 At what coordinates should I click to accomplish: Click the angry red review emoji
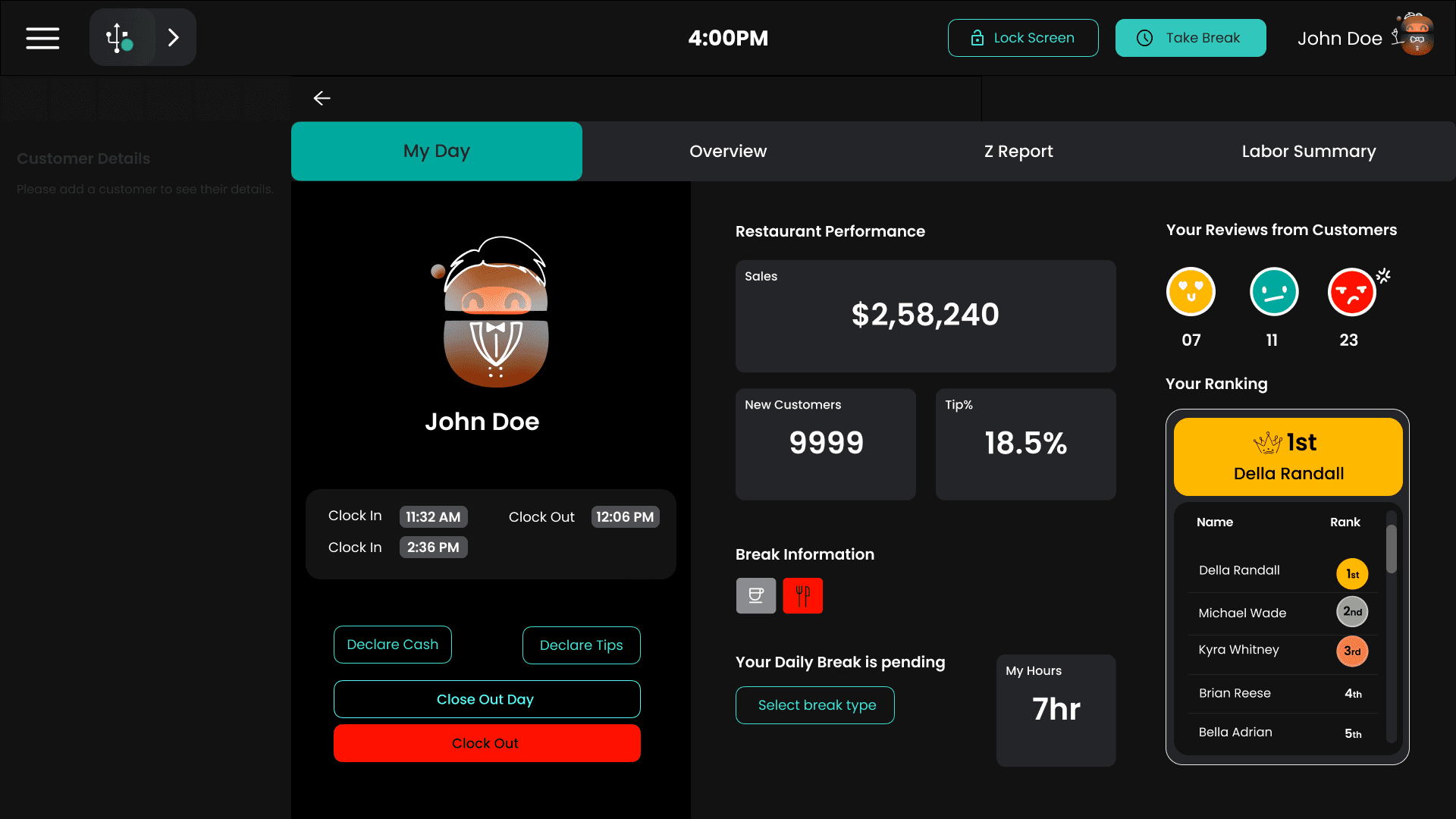[x=1351, y=292]
